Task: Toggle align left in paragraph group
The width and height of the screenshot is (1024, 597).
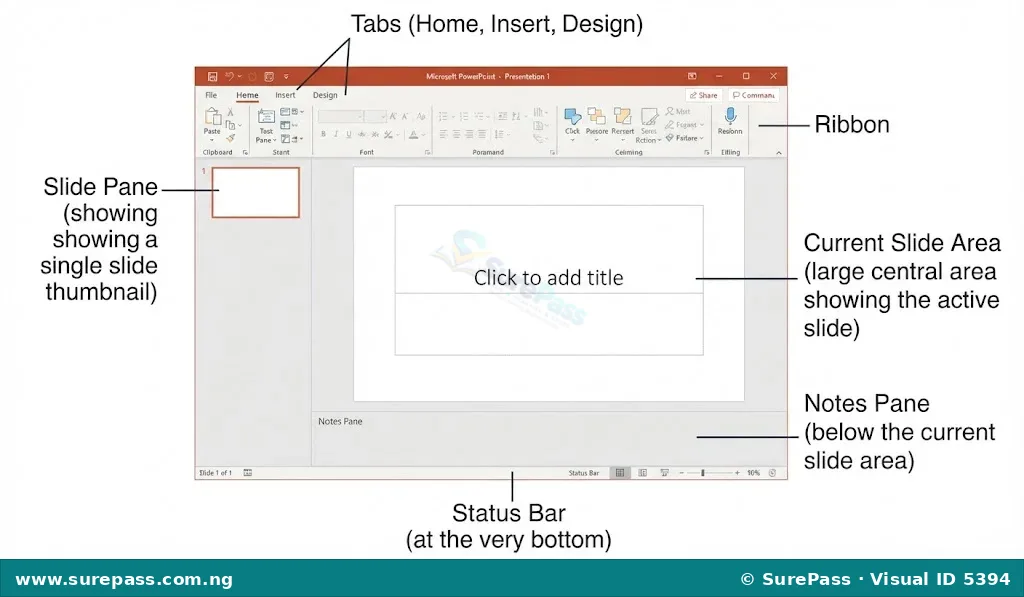Action: [x=443, y=134]
